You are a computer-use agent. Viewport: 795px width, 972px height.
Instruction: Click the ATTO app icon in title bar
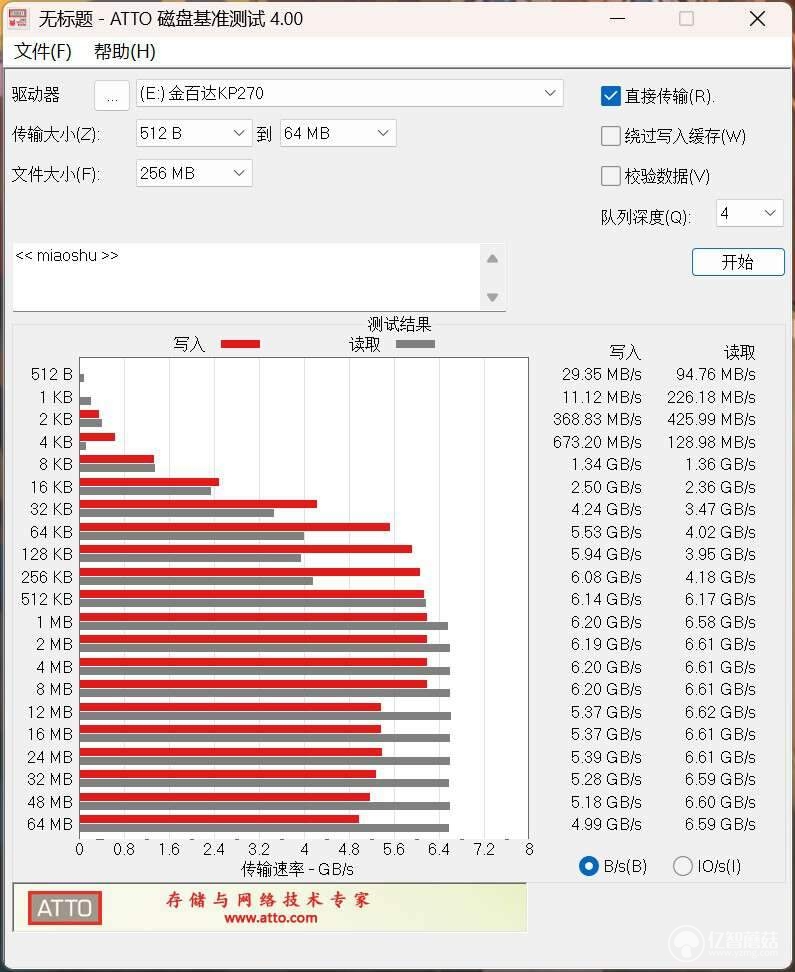pyautogui.click(x=17, y=19)
